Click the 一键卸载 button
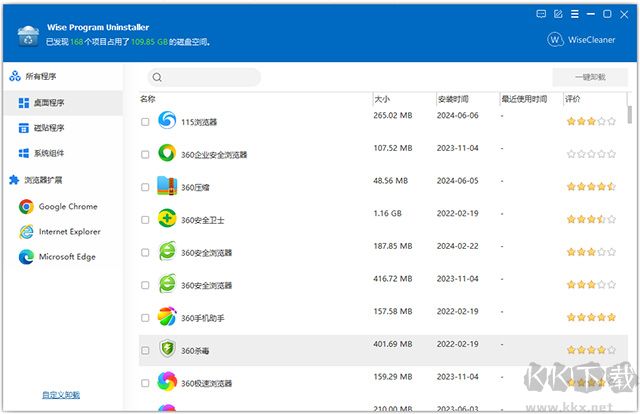Image resolution: width=640 pixels, height=414 pixels. click(590, 77)
